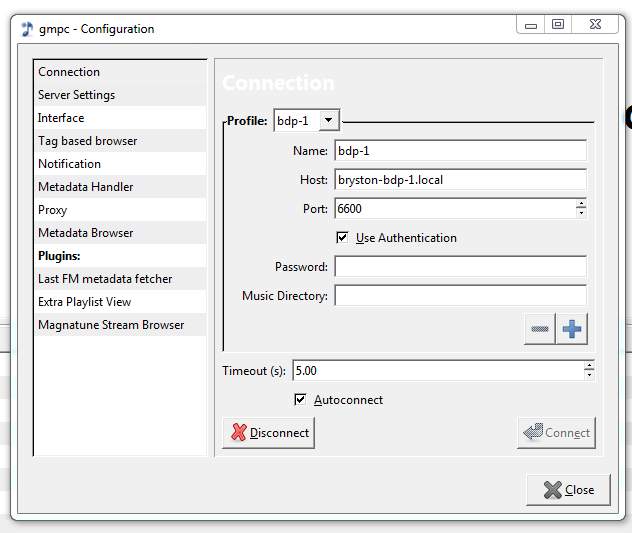This screenshot has height=533, width=632.
Task: Click the Password input field
Action: (x=460, y=267)
